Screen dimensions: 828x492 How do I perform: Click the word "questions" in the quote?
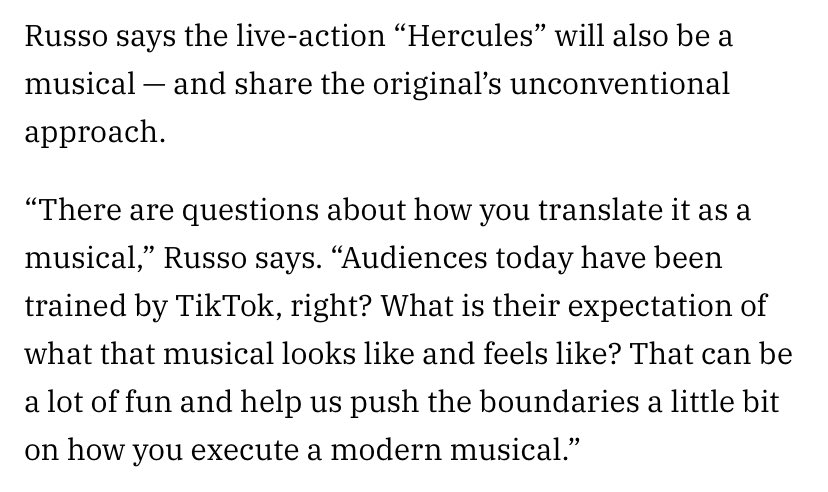(250, 212)
